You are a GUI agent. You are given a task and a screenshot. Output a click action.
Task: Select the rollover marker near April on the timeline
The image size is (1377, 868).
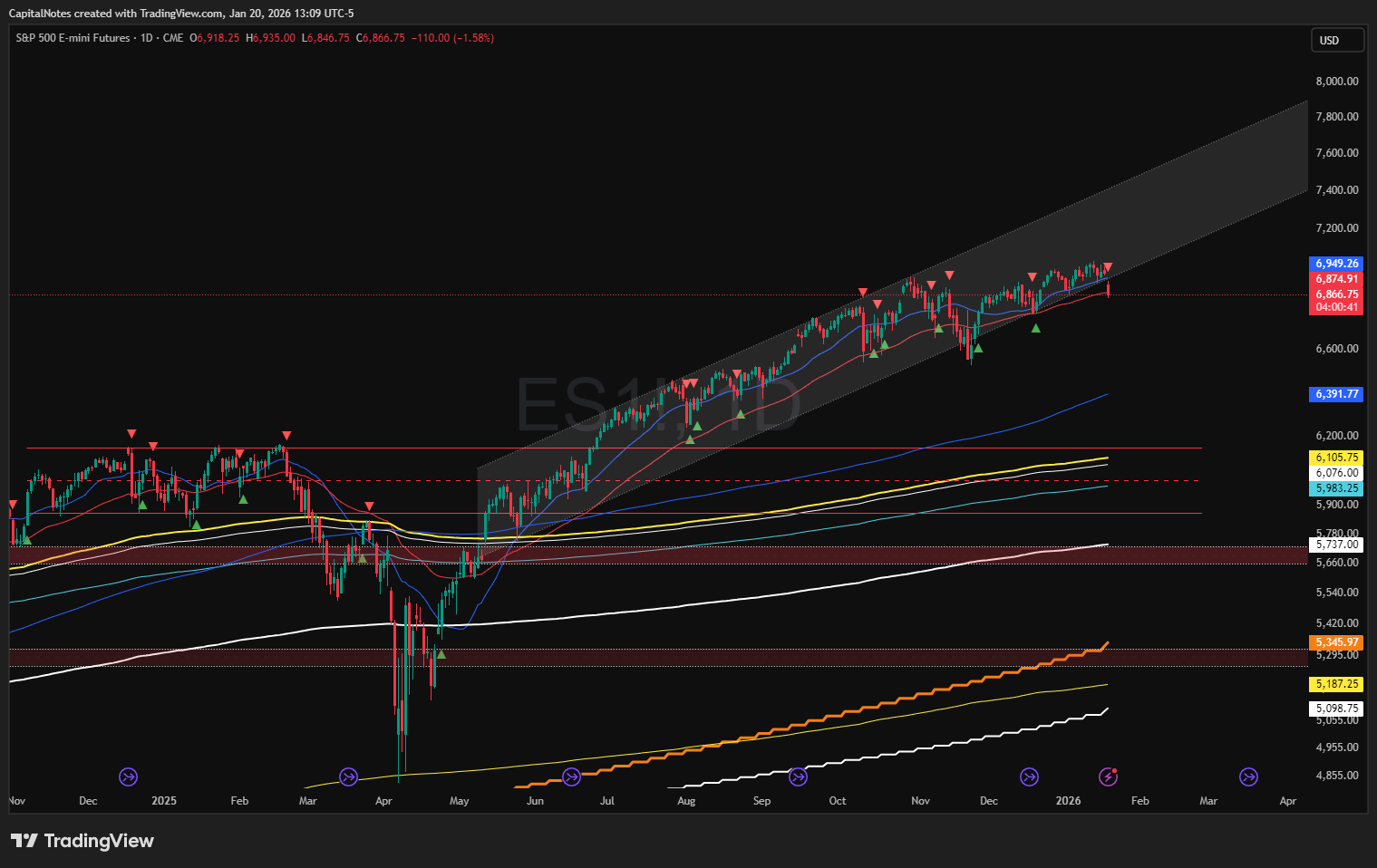[347, 776]
